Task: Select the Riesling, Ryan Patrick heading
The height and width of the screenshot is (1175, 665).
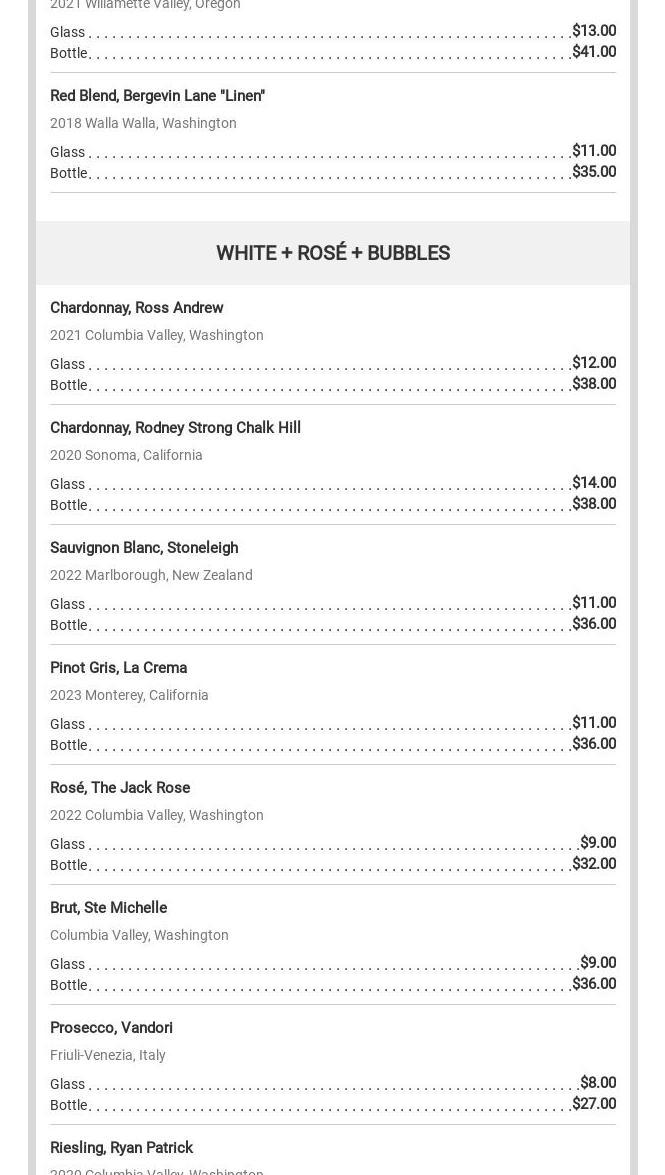Action: pos(121,1148)
